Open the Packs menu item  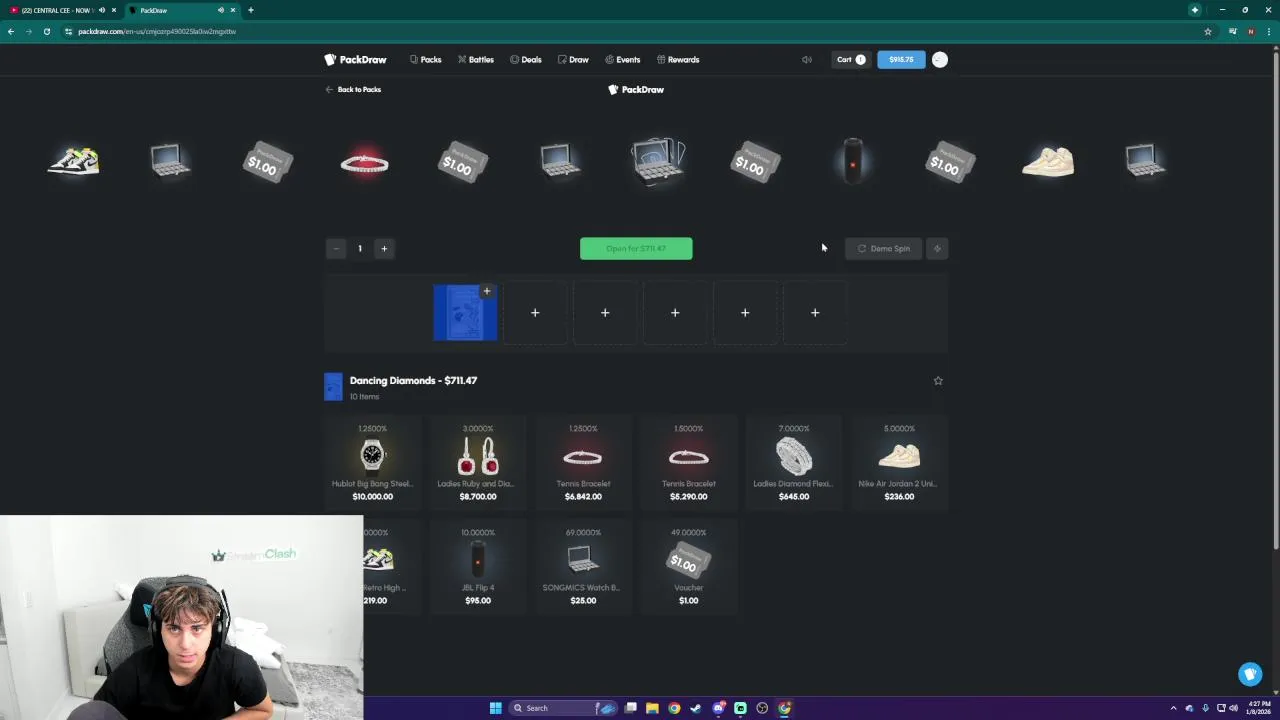point(425,60)
